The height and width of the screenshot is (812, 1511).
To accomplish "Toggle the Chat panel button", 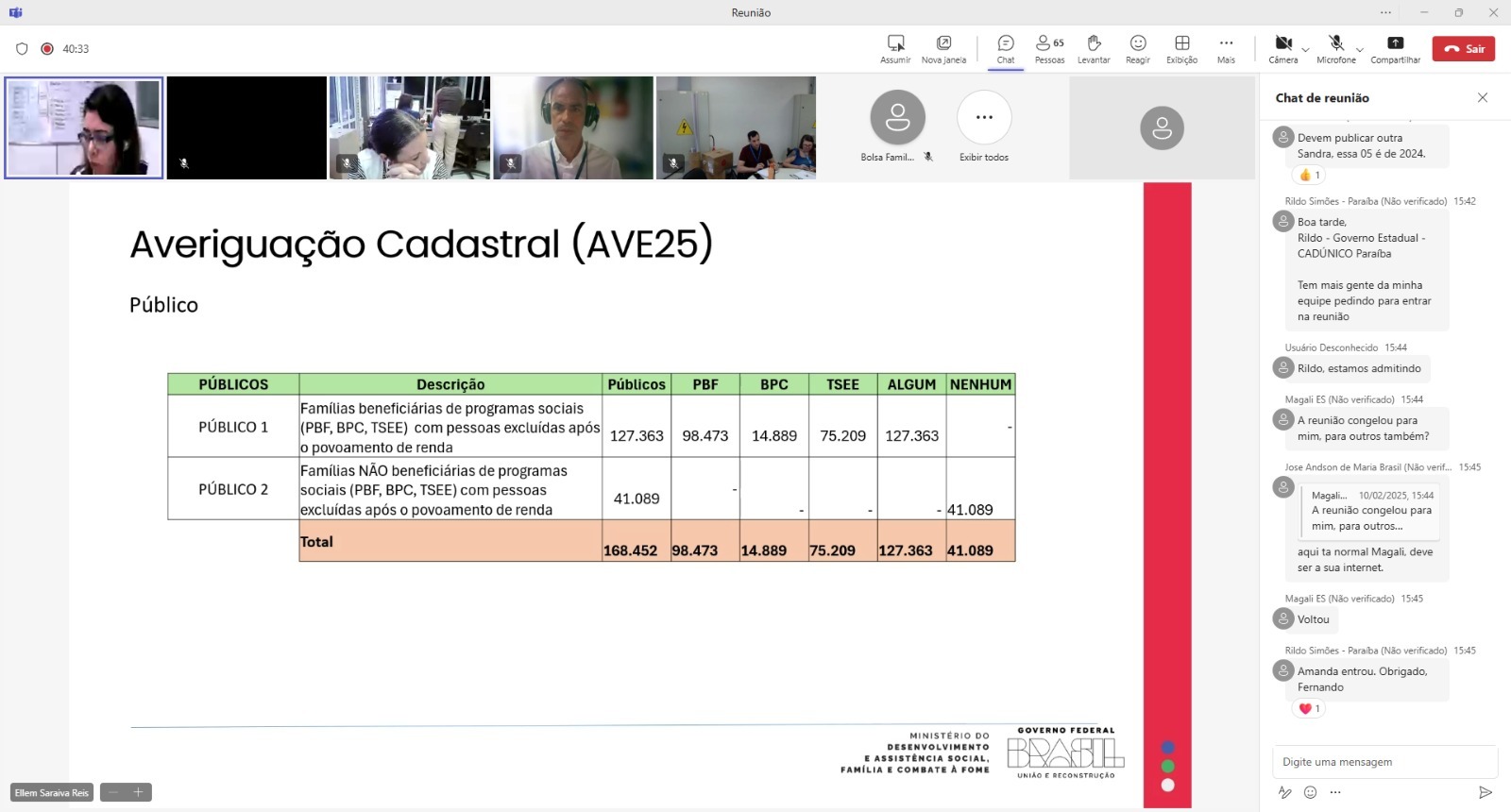I will point(1006,44).
